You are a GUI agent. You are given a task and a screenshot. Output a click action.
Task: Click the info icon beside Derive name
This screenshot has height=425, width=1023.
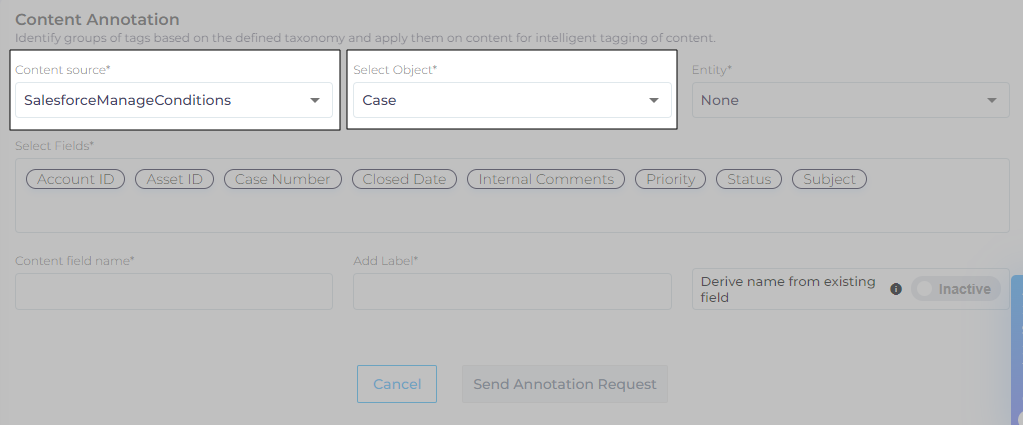tap(896, 289)
